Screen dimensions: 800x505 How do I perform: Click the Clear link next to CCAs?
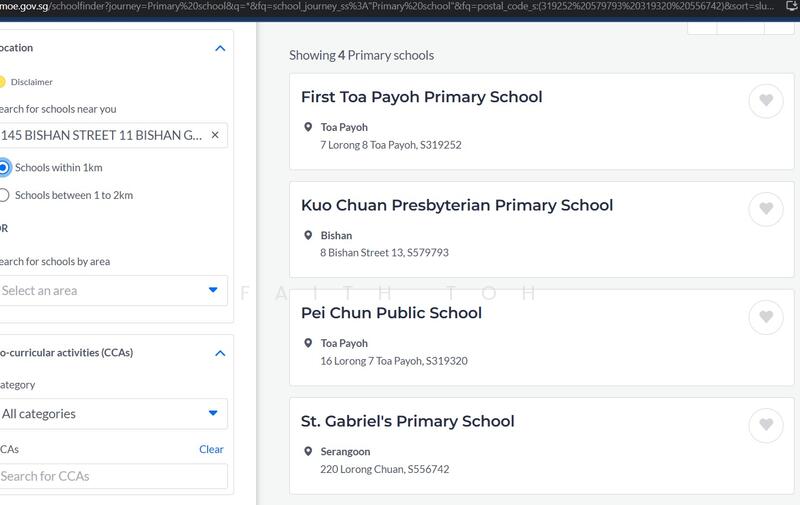[211, 449]
